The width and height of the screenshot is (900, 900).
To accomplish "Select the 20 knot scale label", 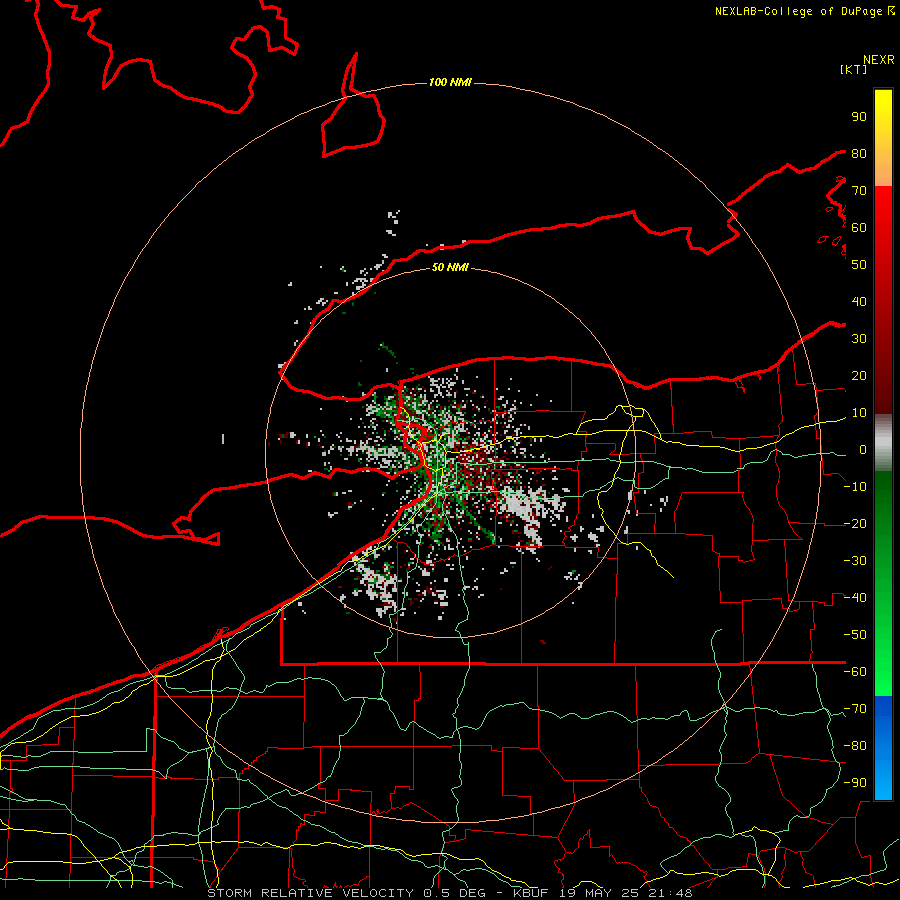I will coord(859,376).
